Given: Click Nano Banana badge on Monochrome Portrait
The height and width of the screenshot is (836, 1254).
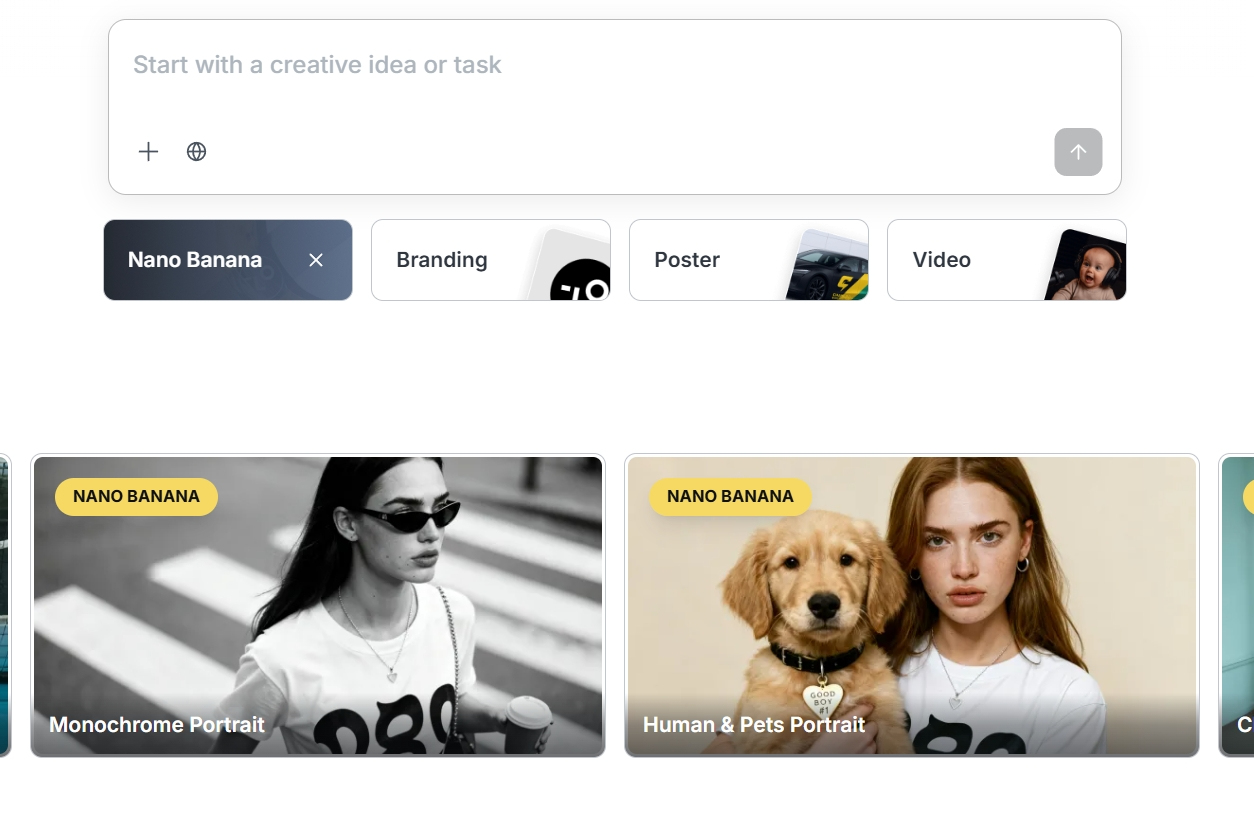Looking at the screenshot, I should pos(136,497).
